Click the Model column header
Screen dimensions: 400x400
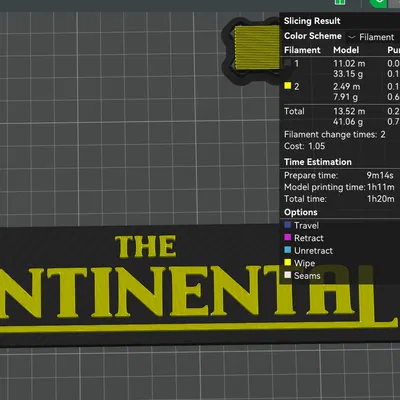(x=346, y=50)
